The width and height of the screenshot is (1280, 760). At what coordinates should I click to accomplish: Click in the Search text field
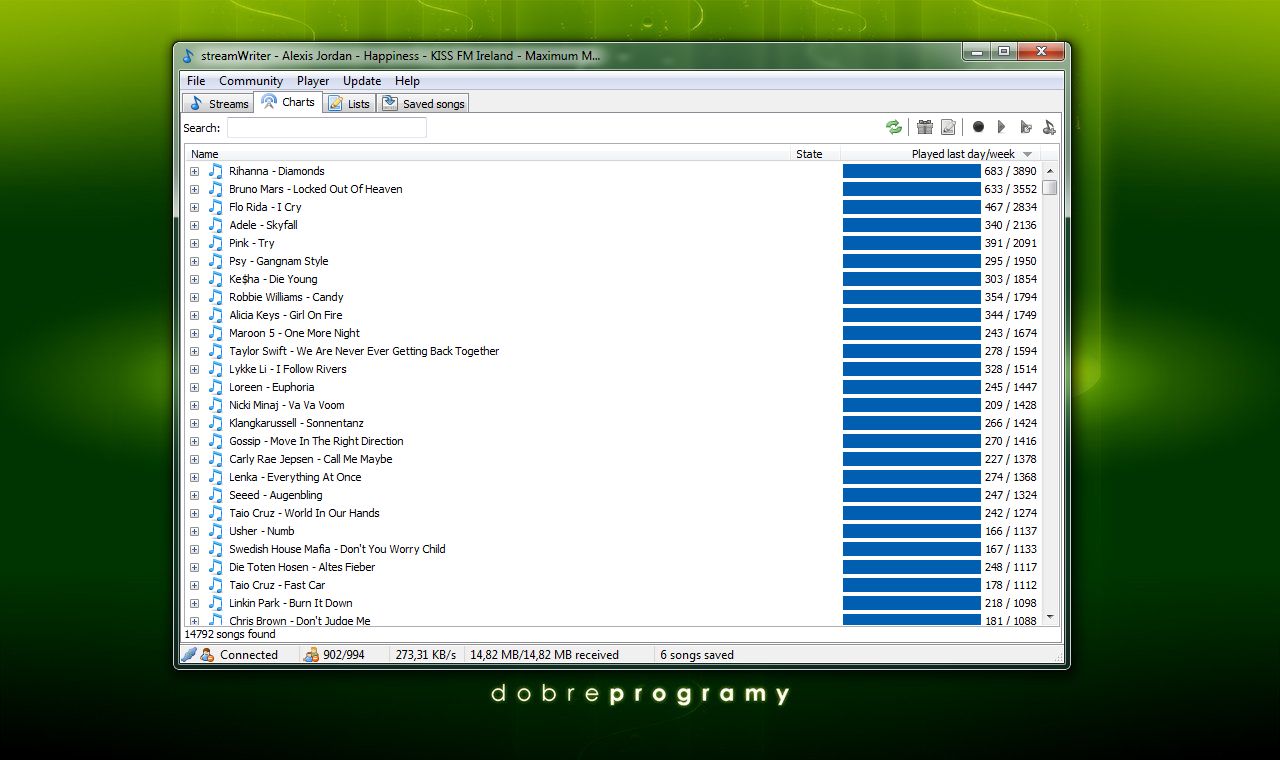pyautogui.click(x=327, y=128)
